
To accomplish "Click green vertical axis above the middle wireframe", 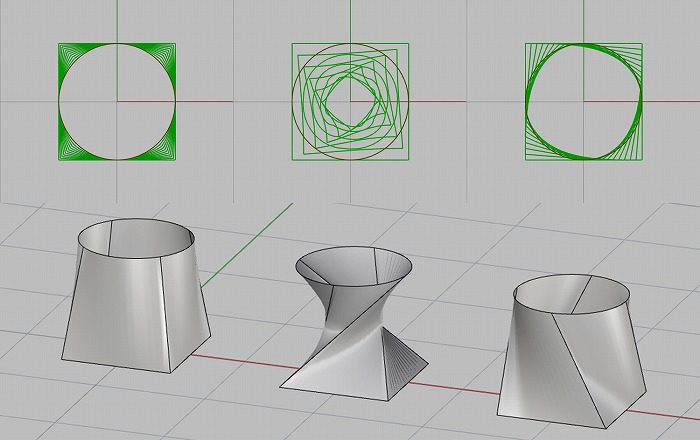I will tap(351, 20).
